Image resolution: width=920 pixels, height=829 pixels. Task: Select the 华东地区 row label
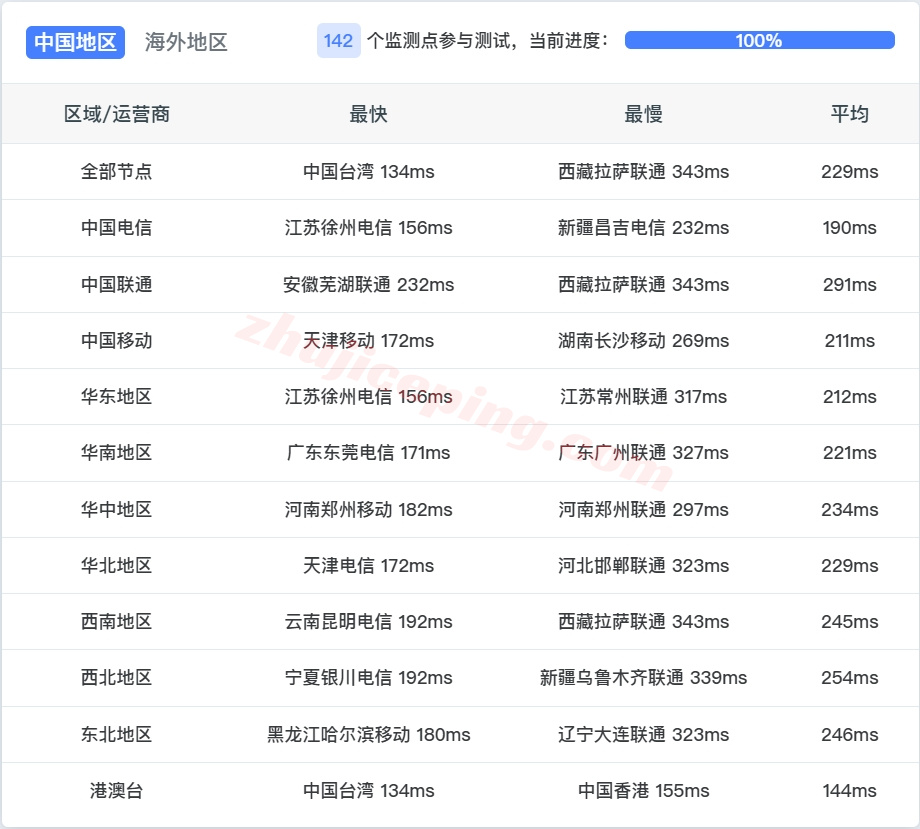[117, 397]
